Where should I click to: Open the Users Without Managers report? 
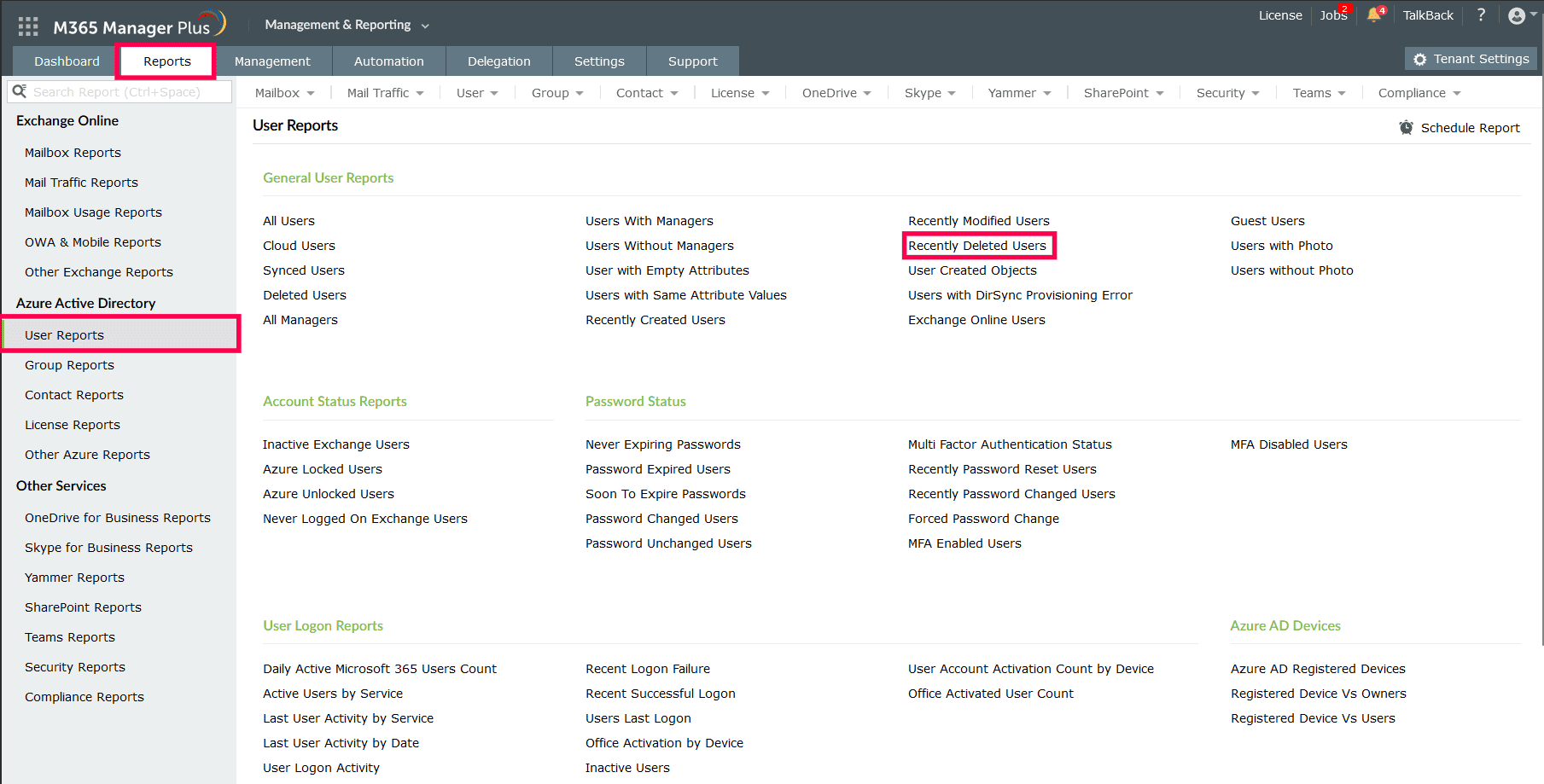(x=660, y=246)
